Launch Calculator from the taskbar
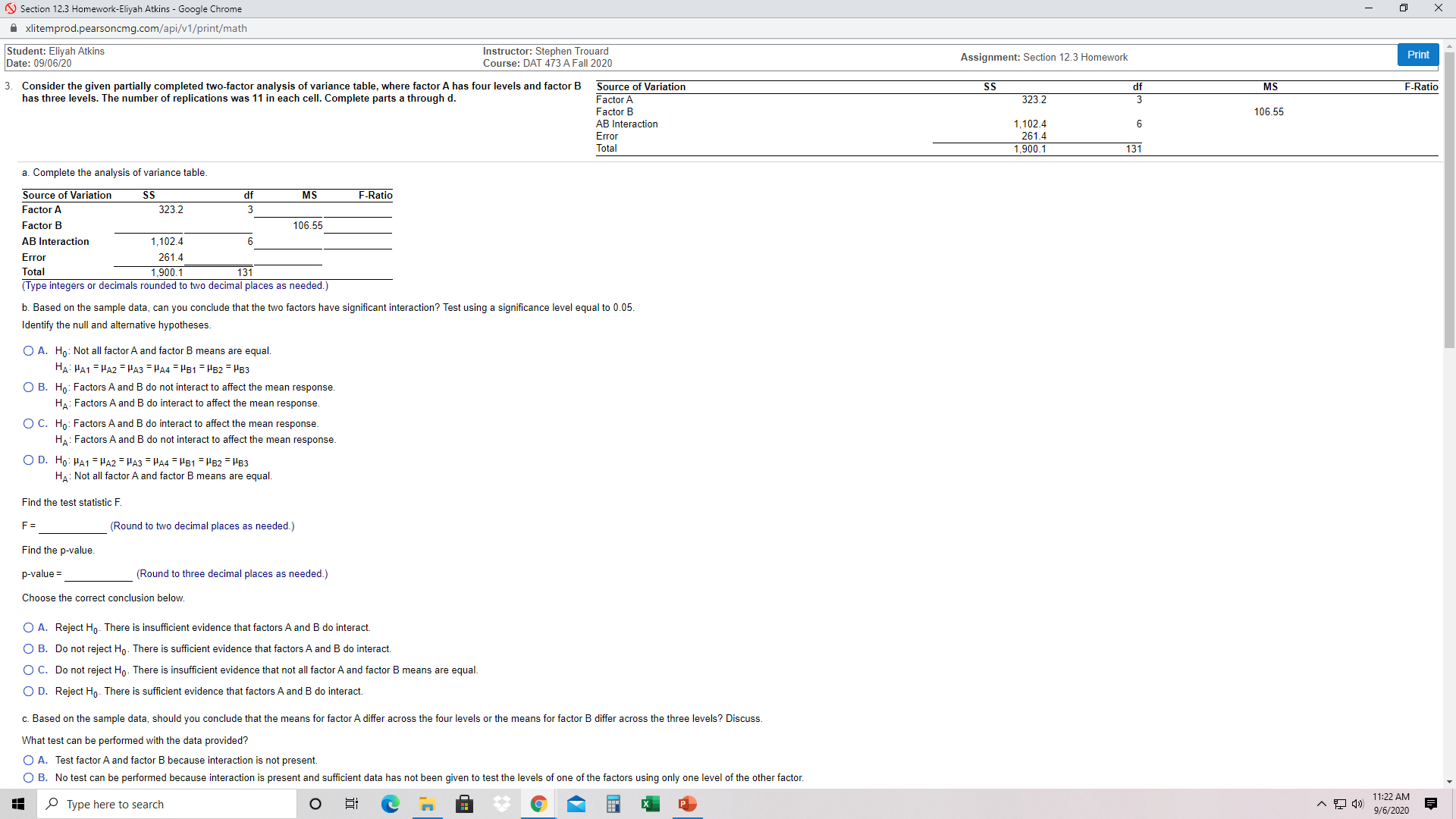1456x819 pixels. (x=613, y=804)
